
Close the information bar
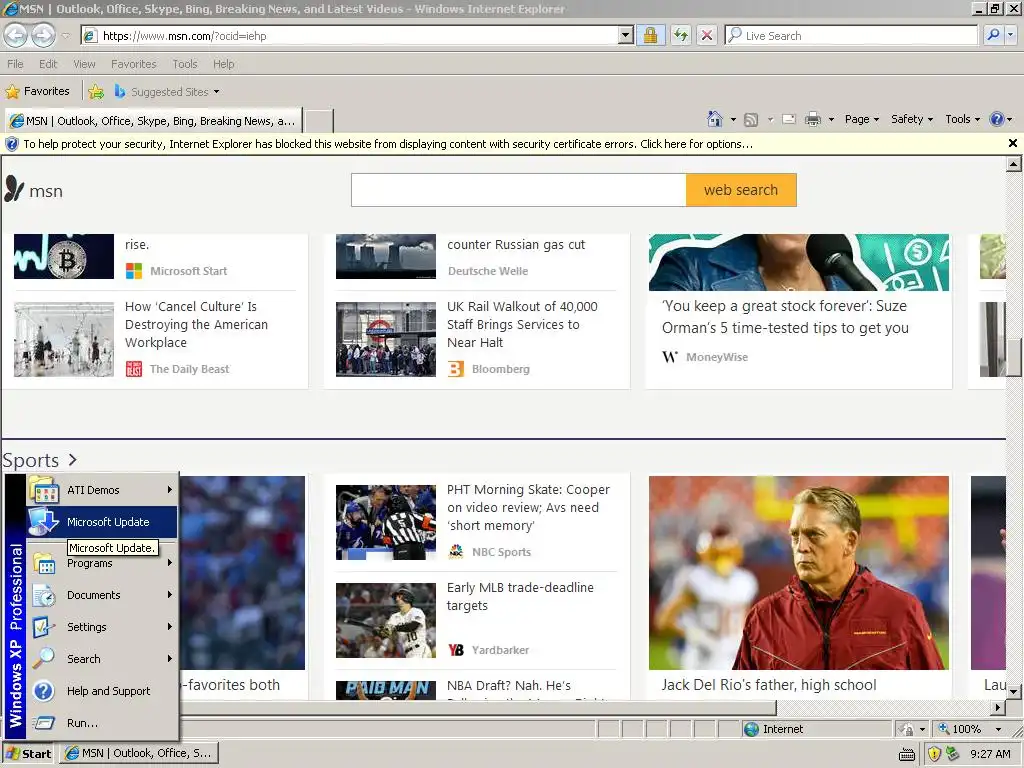(1012, 143)
